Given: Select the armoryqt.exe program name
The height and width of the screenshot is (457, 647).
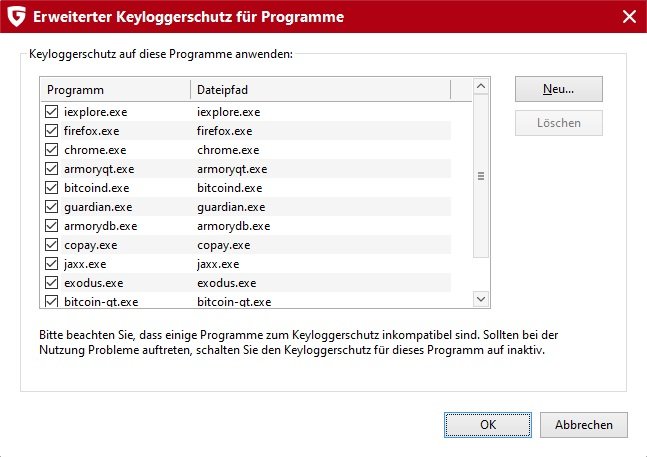Looking at the screenshot, I should [x=99, y=169].
